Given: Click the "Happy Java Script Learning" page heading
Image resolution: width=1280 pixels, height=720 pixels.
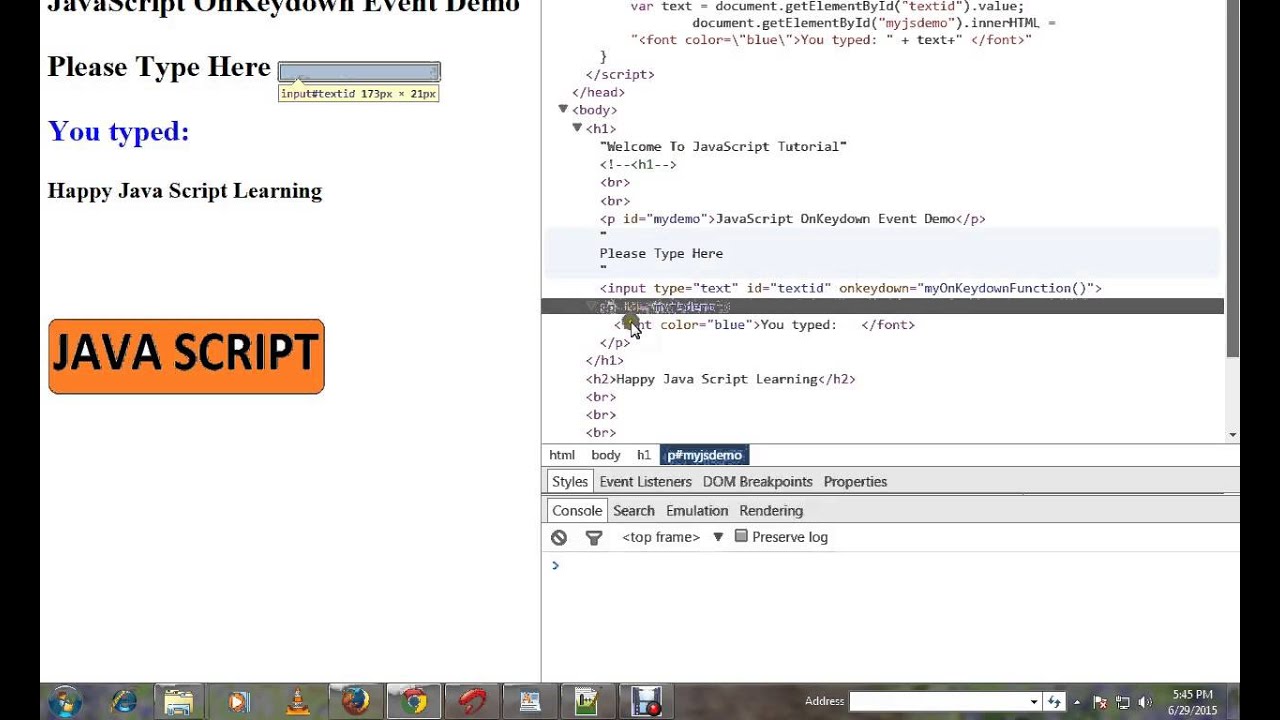Looking at the screenshot, I should pyautogui.click(x=184, y=191).
